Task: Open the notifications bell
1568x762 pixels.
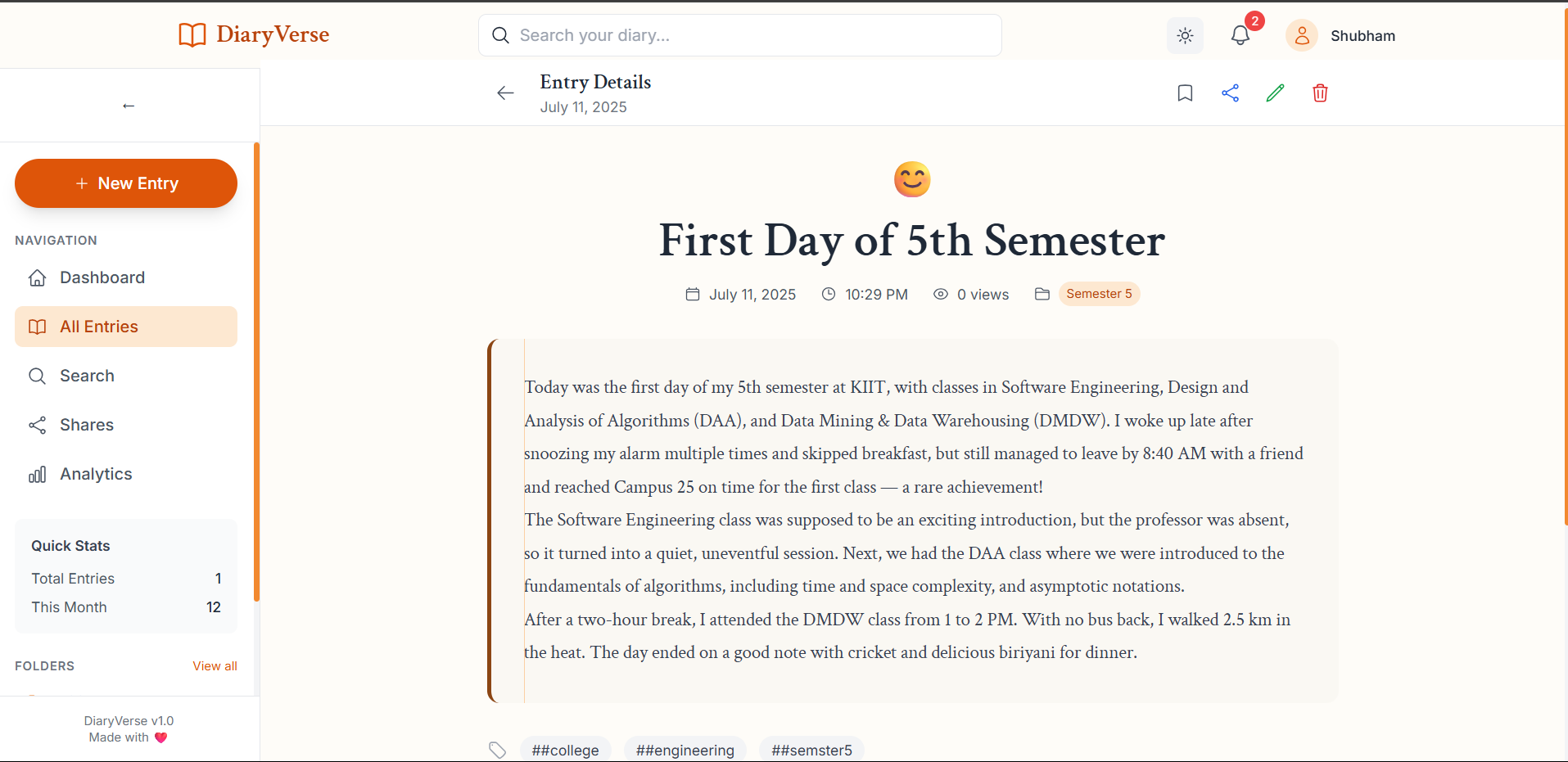Action: click(1240, 35)
